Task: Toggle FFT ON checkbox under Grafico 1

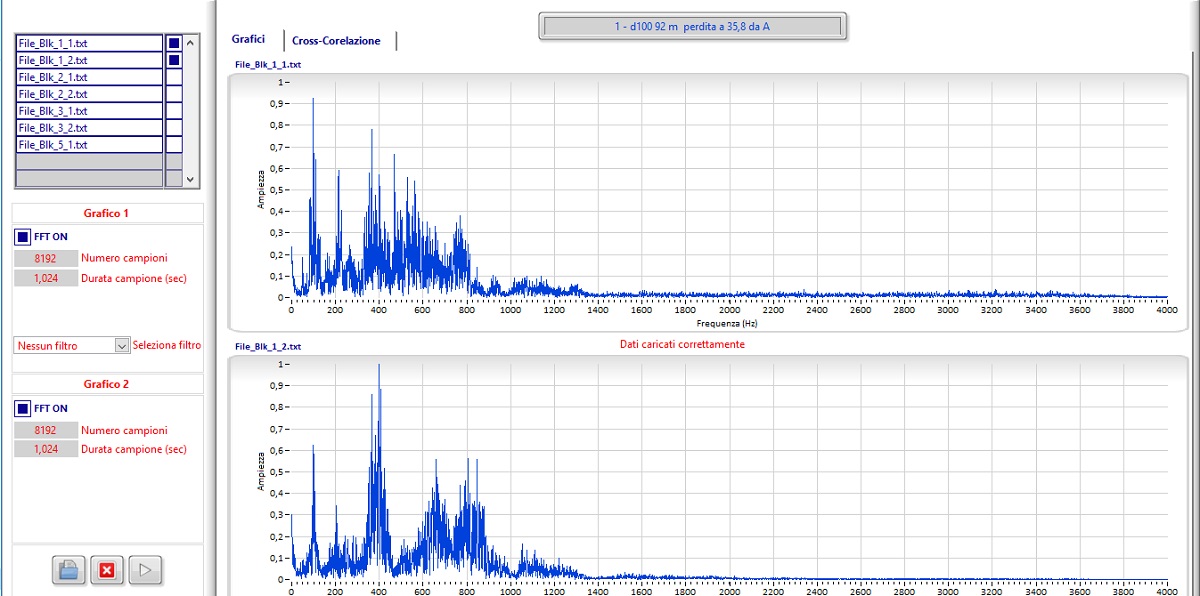Action: 23,238
